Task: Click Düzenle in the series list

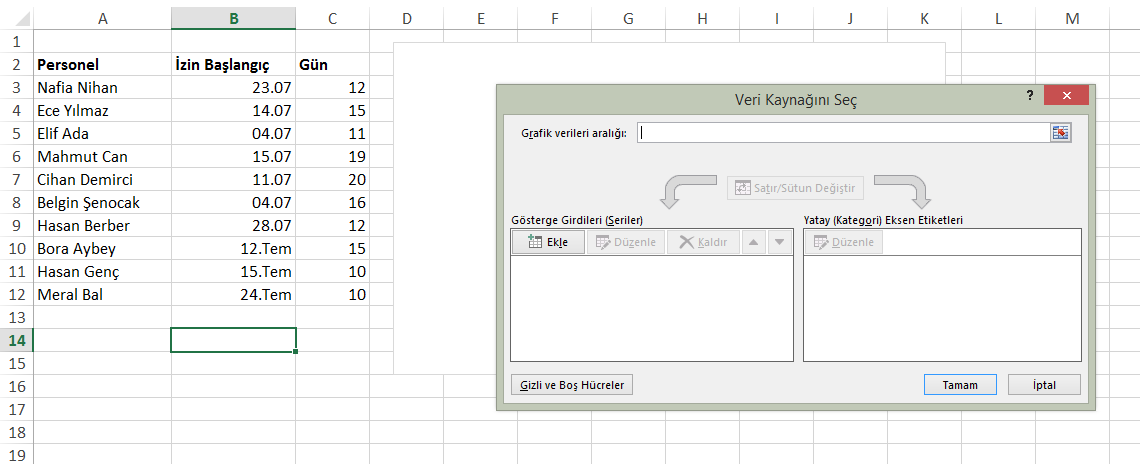Action: (x=626, y=242)
